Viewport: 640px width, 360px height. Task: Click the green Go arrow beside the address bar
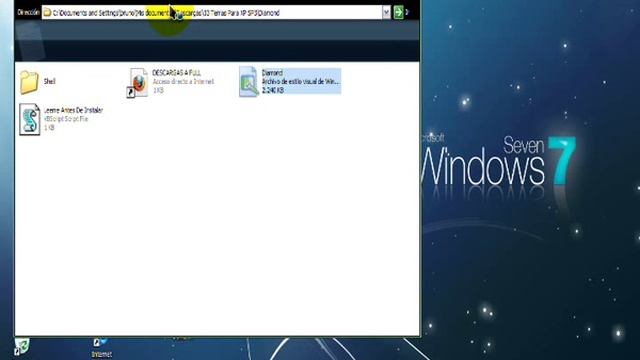(398, 13)
